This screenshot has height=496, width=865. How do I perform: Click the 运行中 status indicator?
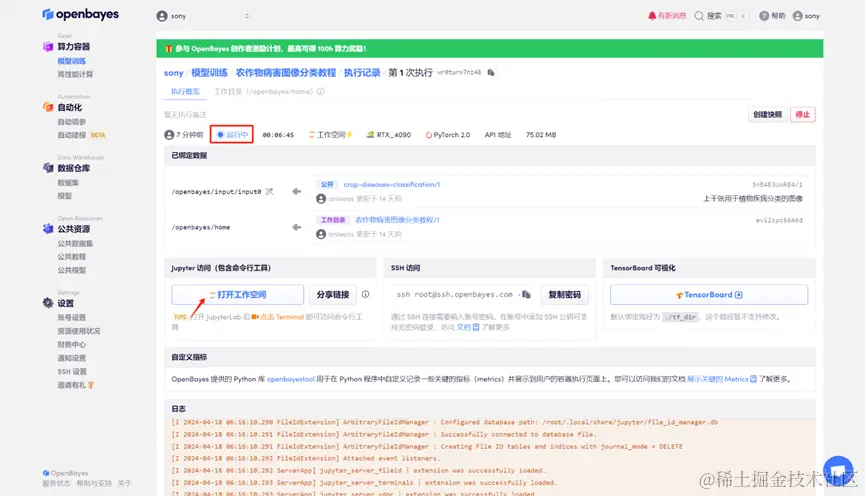[232, 135]
